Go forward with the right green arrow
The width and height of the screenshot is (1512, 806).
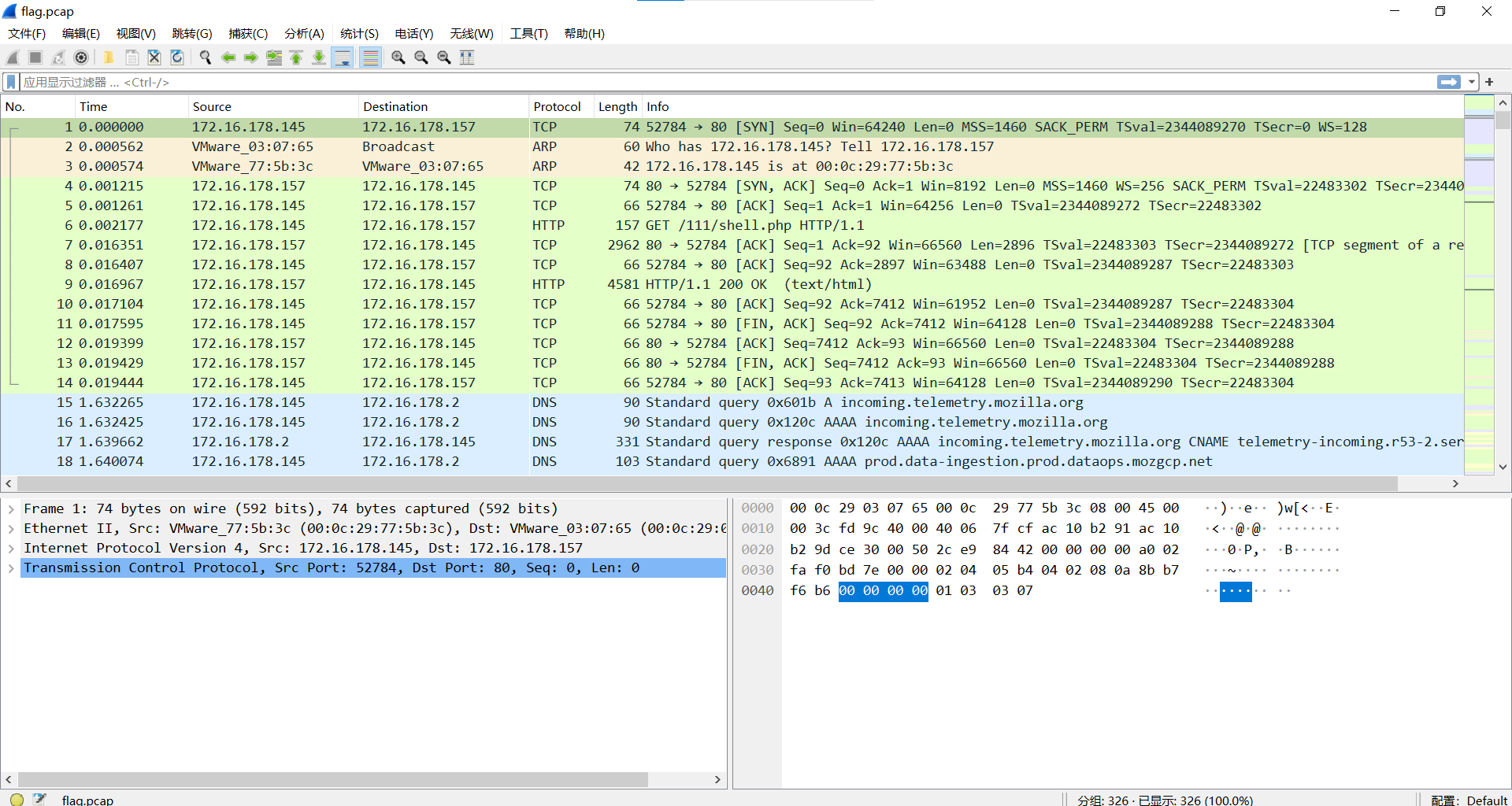pos(251,57)
